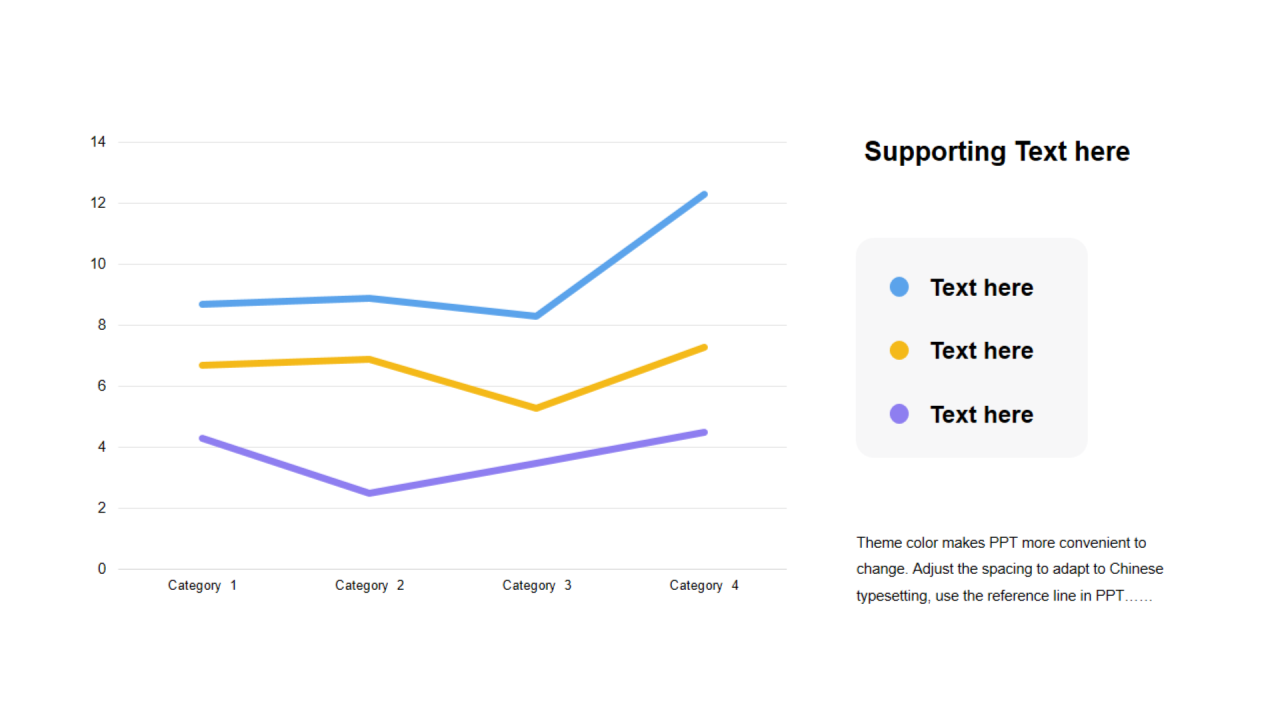This screenshot has height=720, width=1280.
Task: Click the 0 value on vertical axis
Action: pos(102,569)
